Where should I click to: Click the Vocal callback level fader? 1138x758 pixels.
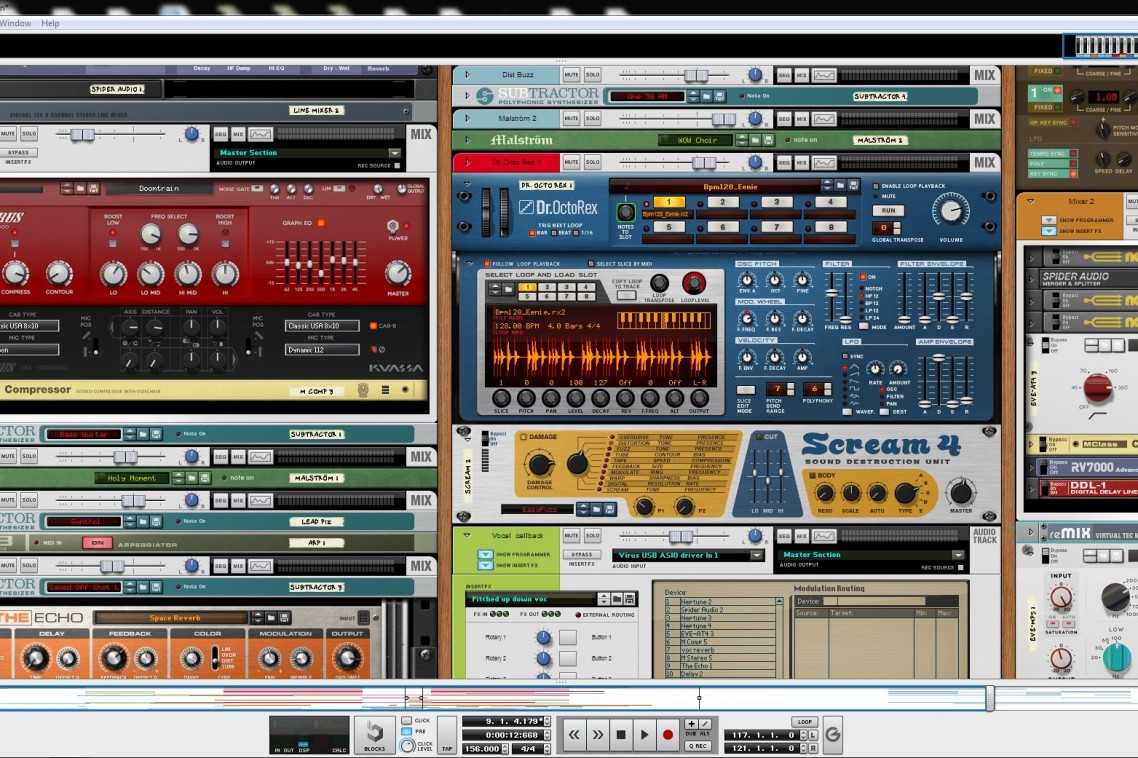click(x=681, y=536)
